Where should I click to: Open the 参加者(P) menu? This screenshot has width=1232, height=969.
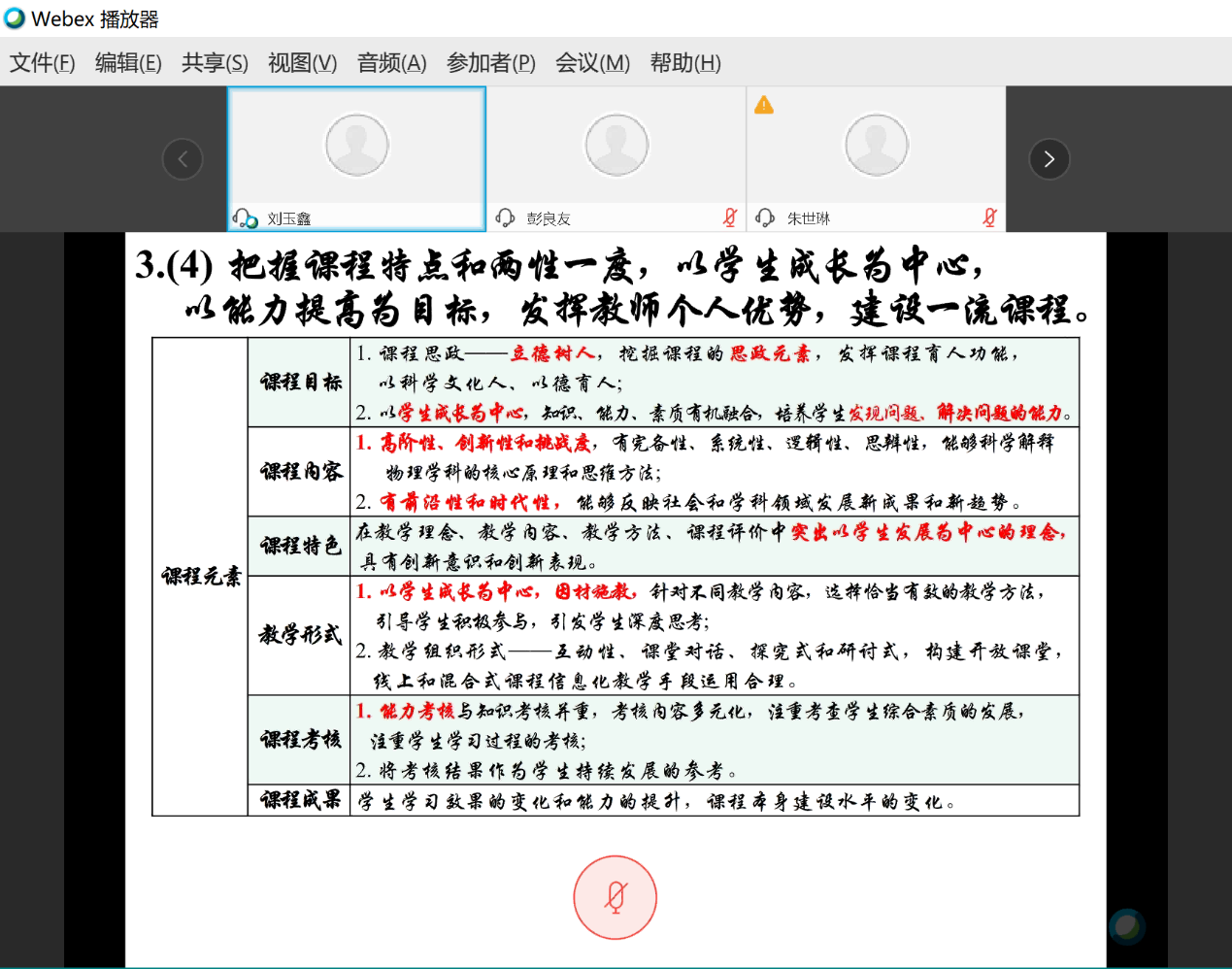pos(490,63)
